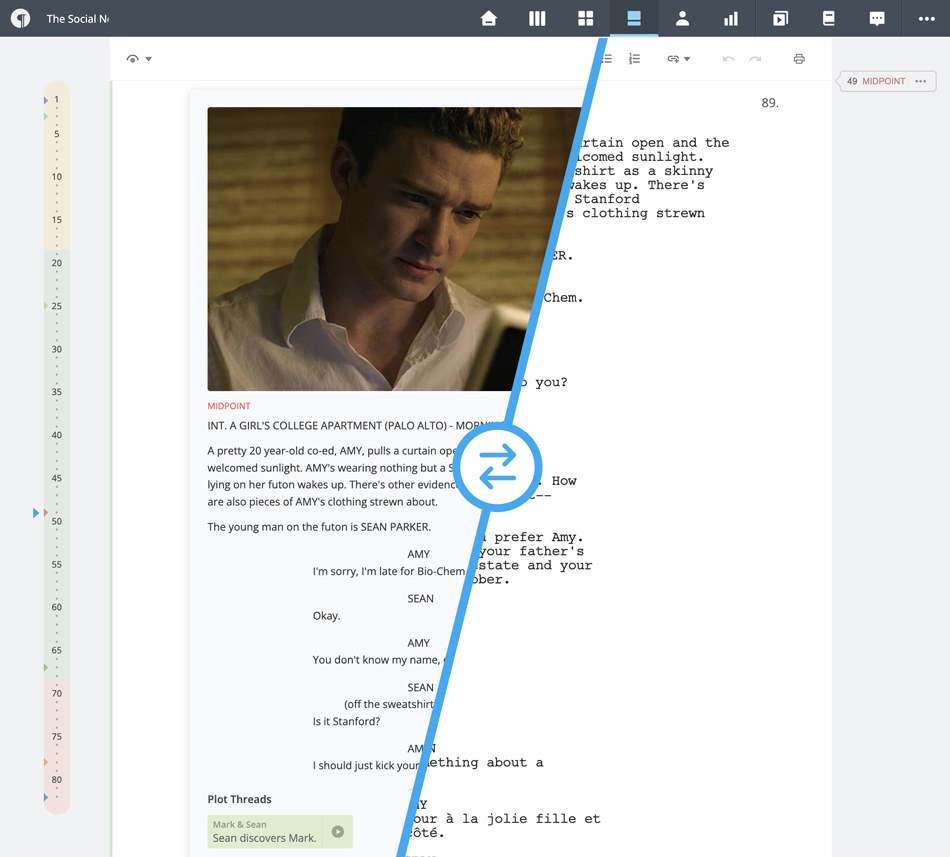Click the red MIDPOINT label under image
This screenshot has height=857, width=950.
tap(228, 406)
